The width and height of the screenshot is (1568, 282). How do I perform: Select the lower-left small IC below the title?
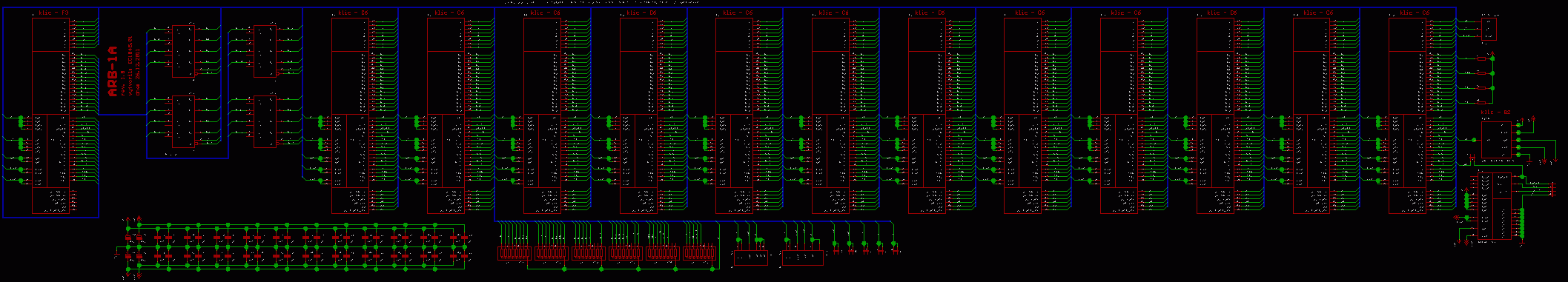point(184,121)
